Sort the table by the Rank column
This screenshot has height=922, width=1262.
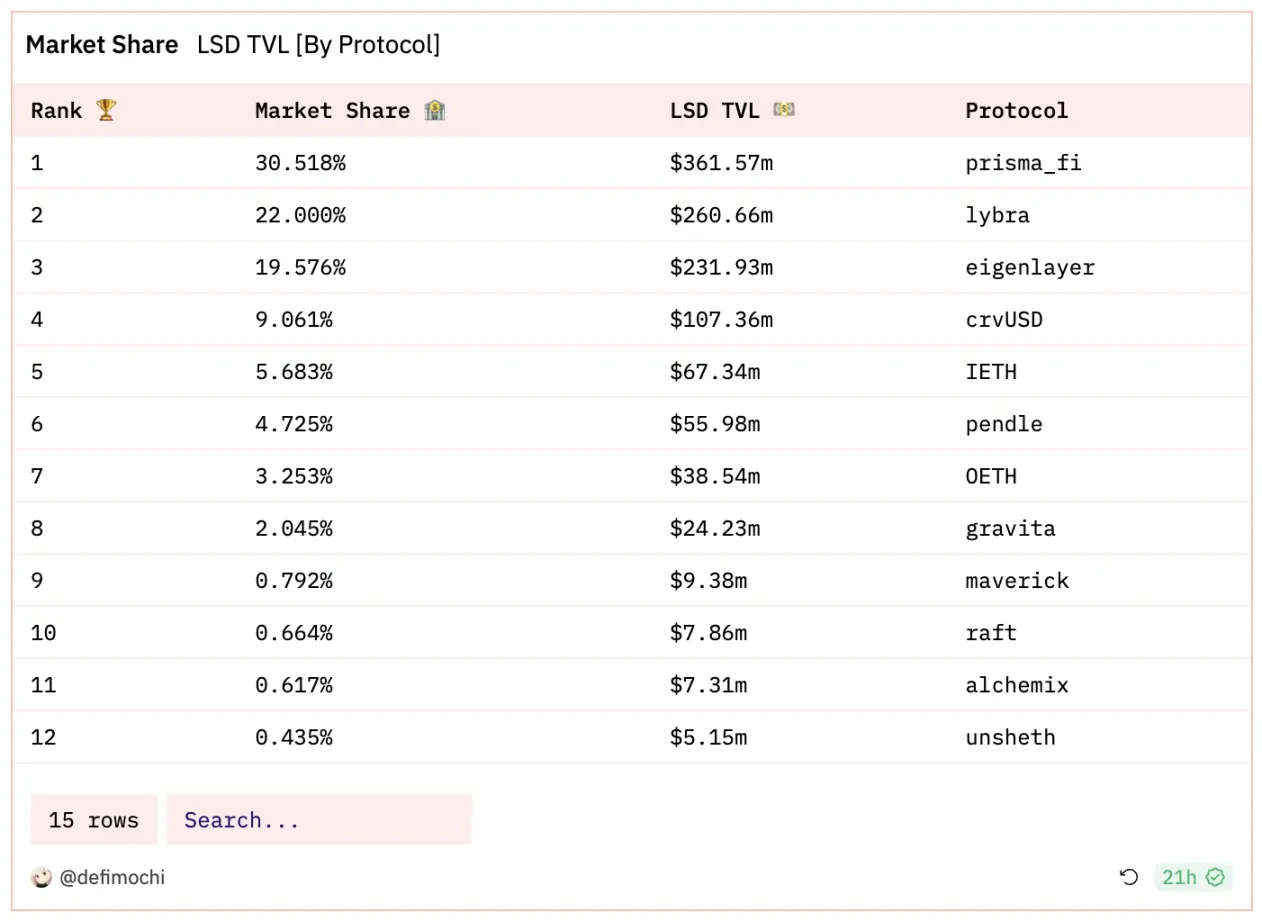[56, 110]
